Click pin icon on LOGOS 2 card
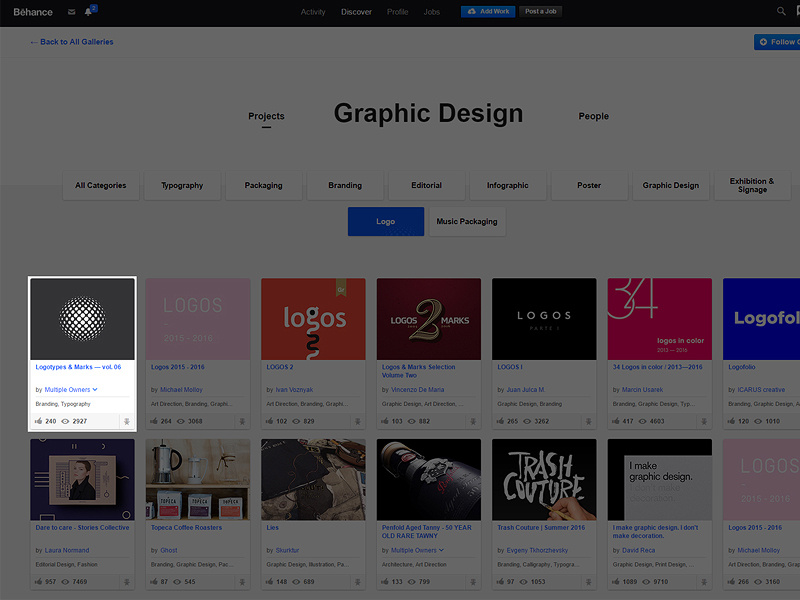This screenshot has width=800, height=600. coord(358,421)
